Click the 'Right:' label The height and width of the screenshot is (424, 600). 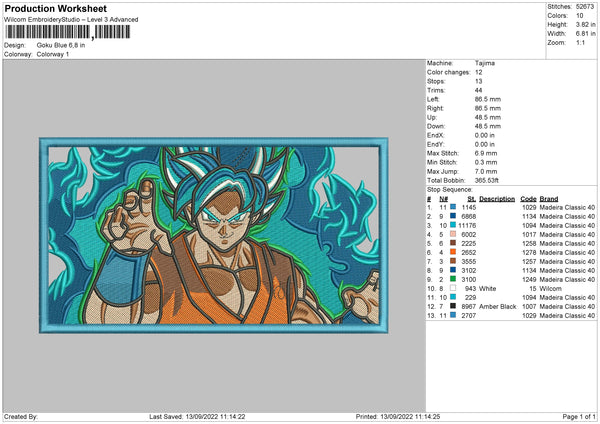click(435, 108)
